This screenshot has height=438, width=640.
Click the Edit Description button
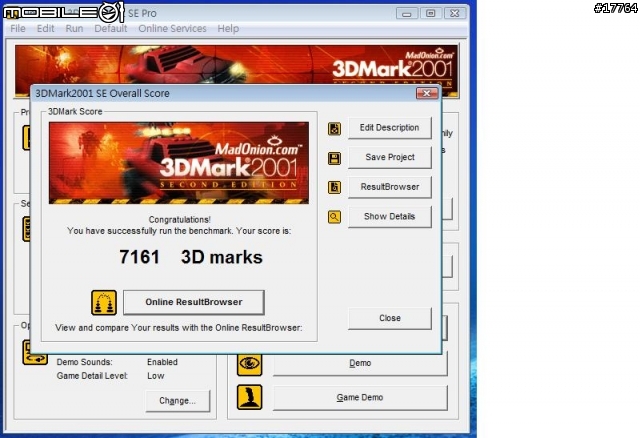click(389, 128)
